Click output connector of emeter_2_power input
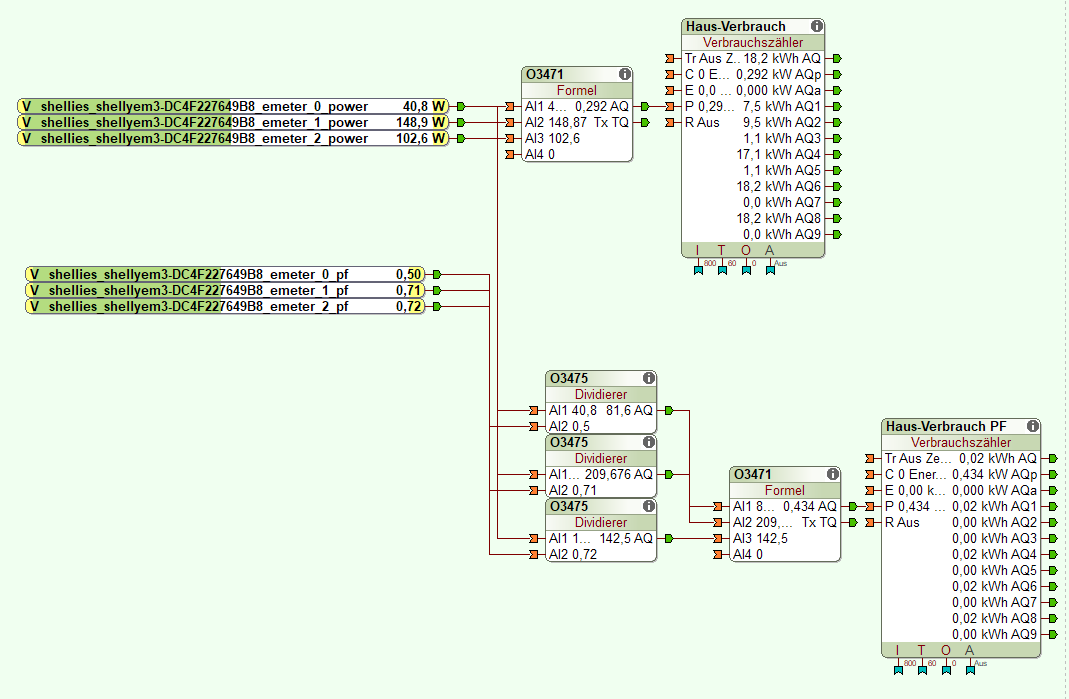Viewport: 1069px width, 699px height. click(x=461, y=138)
